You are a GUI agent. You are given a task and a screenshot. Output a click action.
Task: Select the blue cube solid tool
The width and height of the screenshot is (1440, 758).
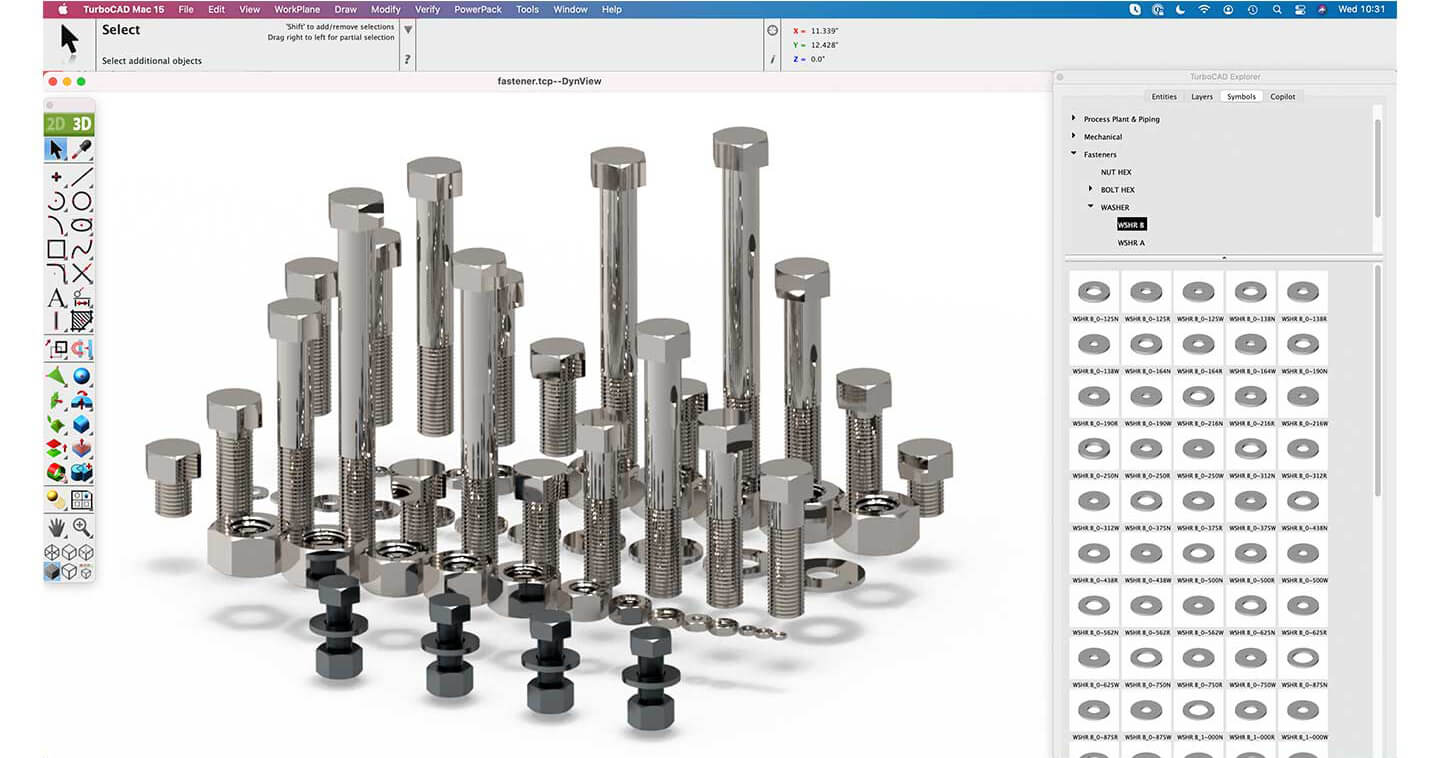coord(82,424)
